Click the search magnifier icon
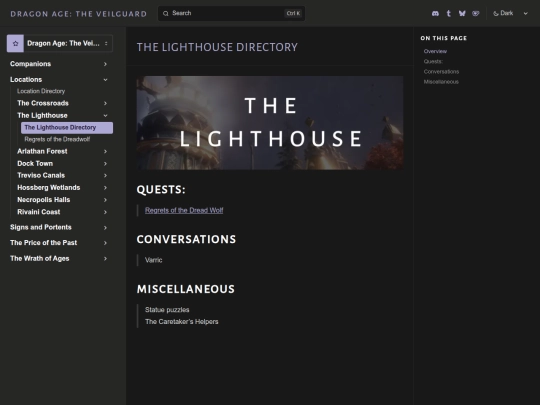This screenshot has width=540, height=405. pyautogui.click(x=166, y=13)
